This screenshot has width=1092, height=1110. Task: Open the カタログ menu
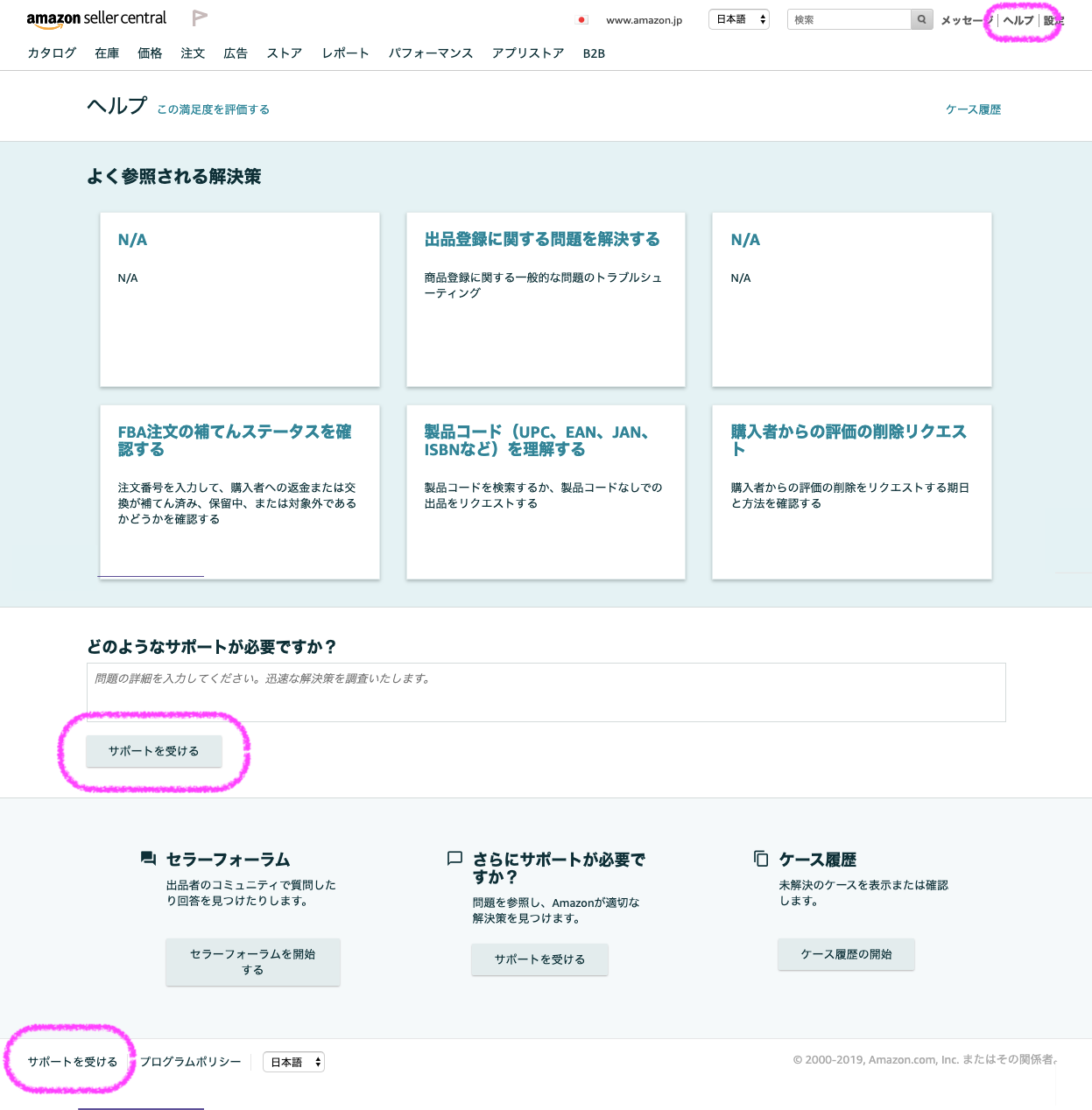pos(52,53)
